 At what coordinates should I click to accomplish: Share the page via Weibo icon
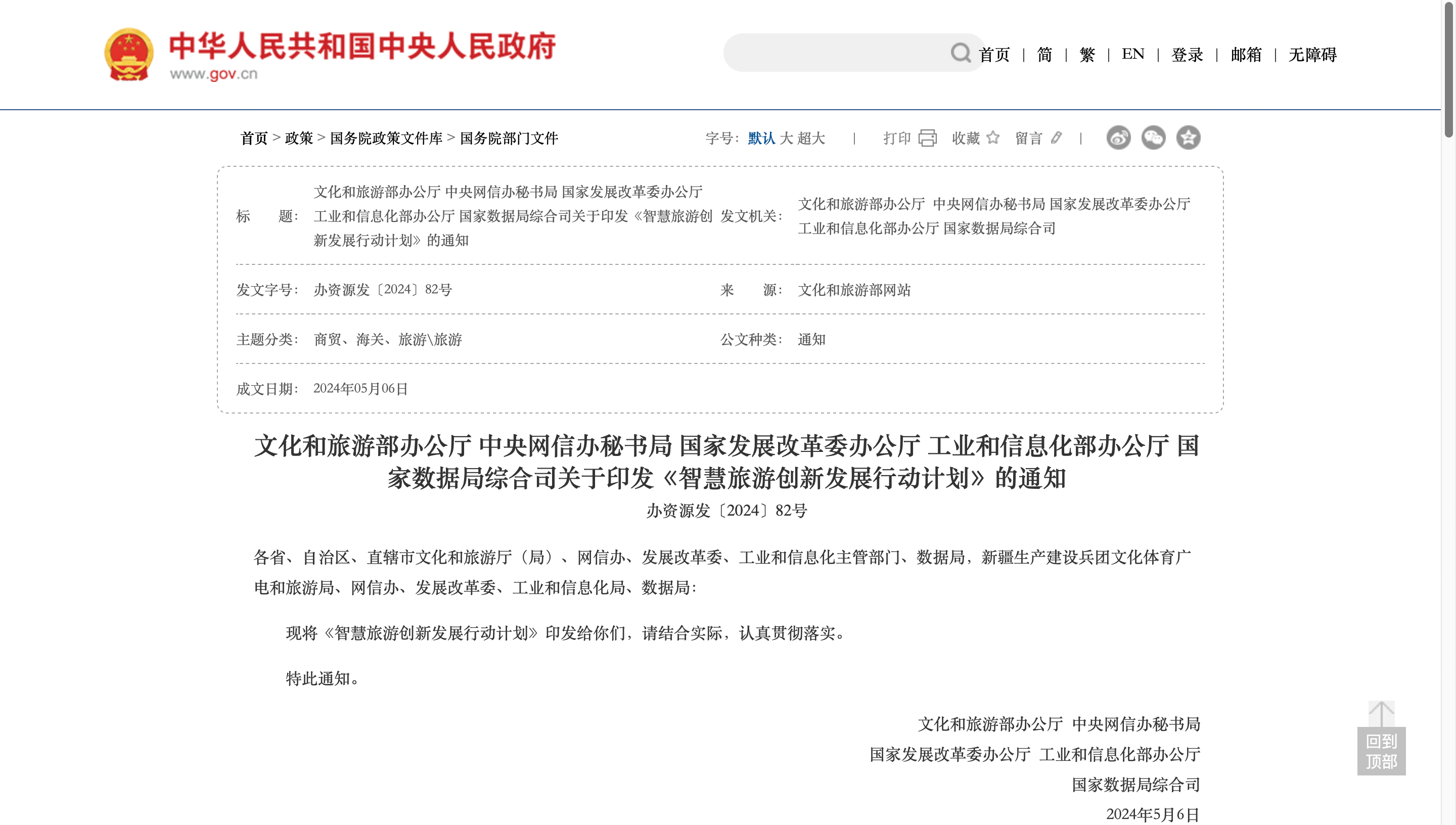1118,137
